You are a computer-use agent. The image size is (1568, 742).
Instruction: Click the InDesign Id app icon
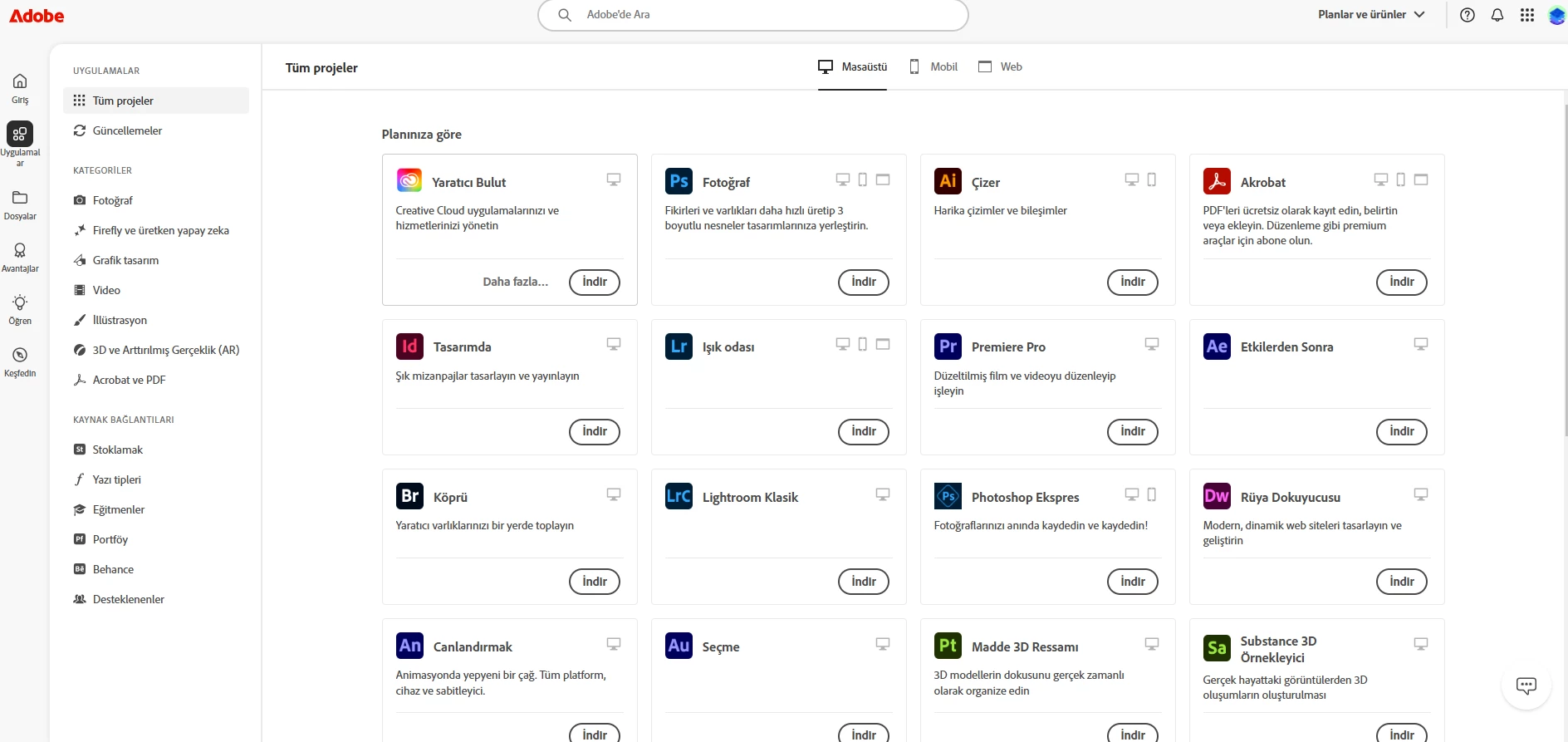click(409, 346)
